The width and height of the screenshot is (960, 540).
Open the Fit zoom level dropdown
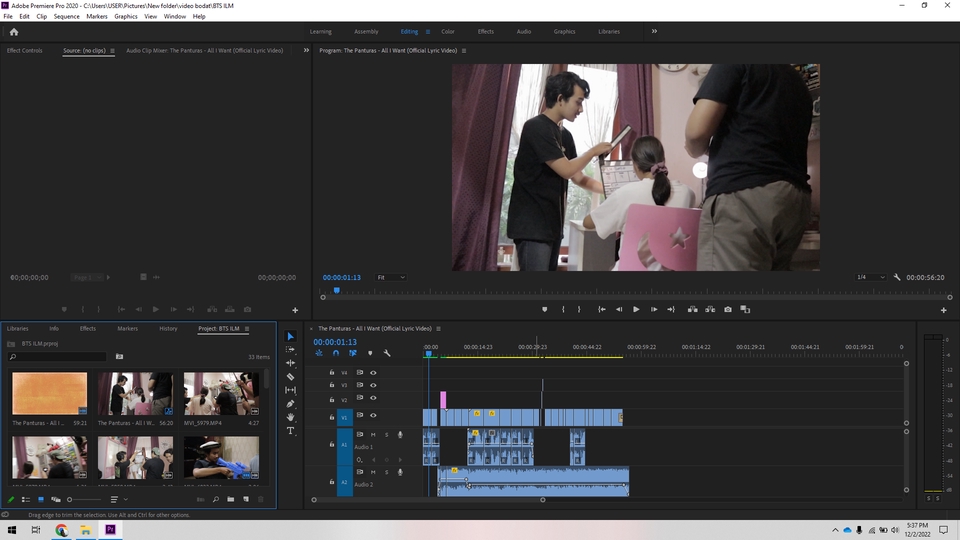pyautogui.click(x=391, y=277)
